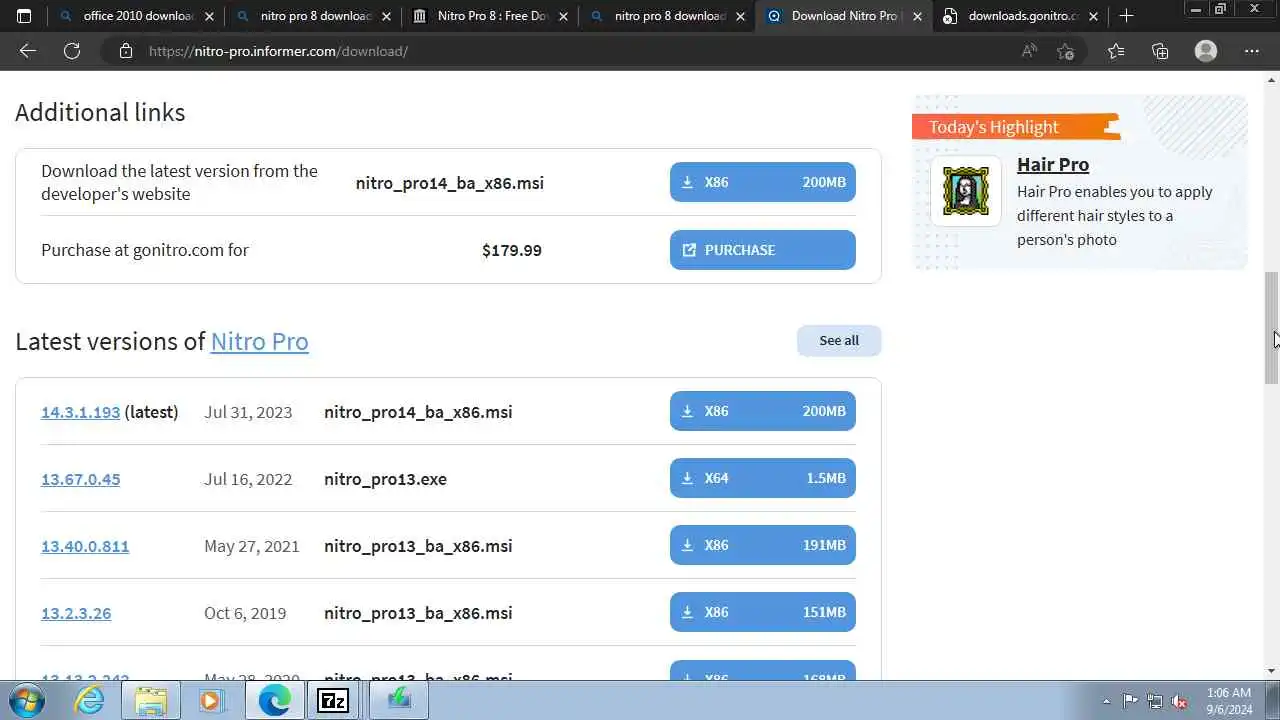
Task: Switch to office 2010 download tab
Action: point(137,16)
